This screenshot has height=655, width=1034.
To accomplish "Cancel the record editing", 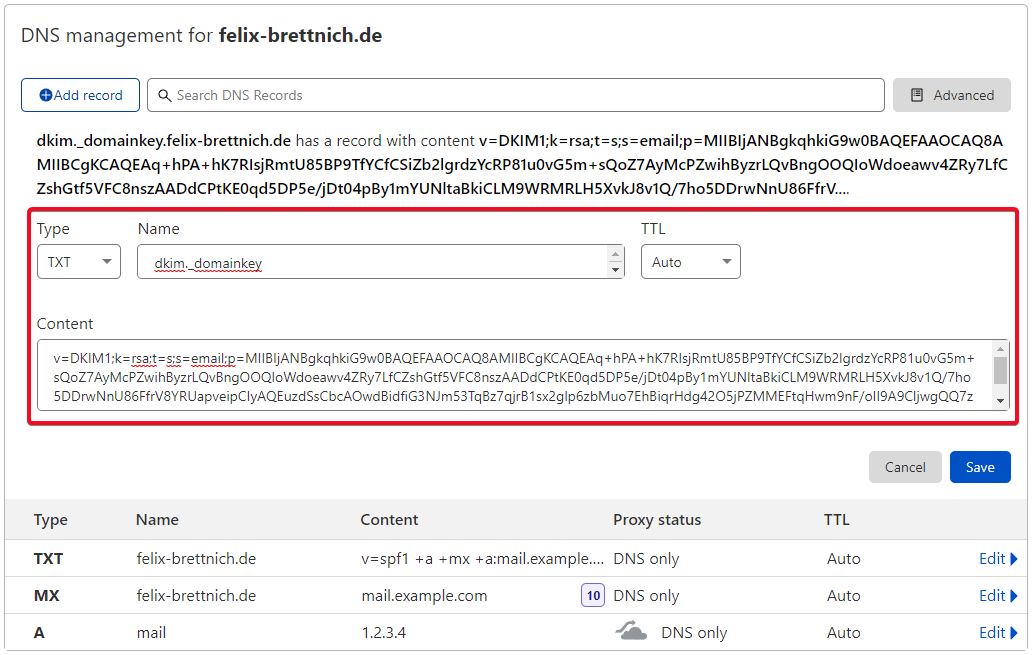I will click(x=905, y=467).
